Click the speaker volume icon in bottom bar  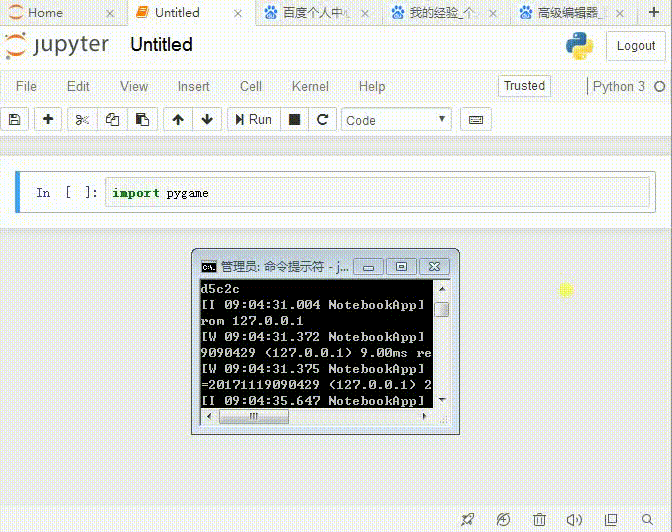[574, 520]
